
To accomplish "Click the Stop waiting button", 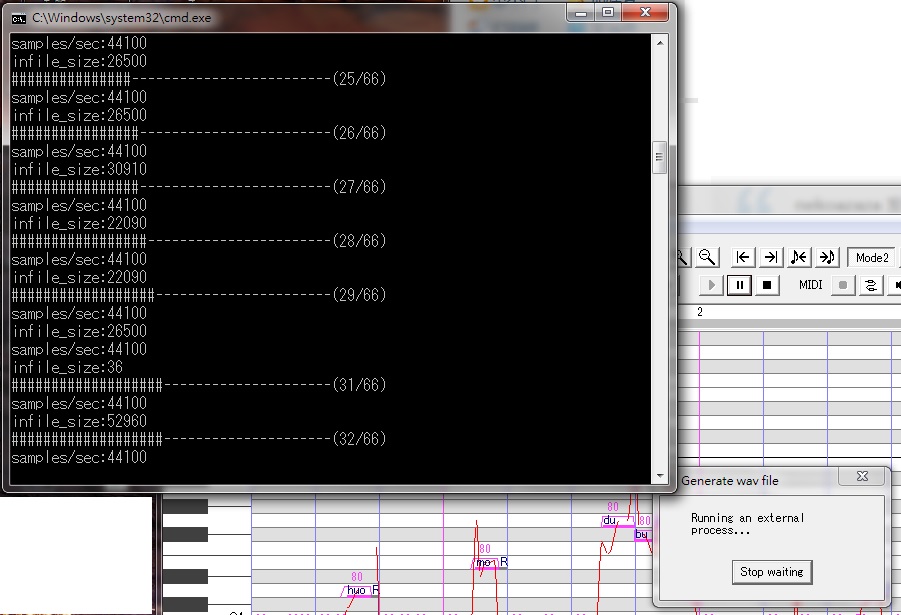I will [772, 572].
